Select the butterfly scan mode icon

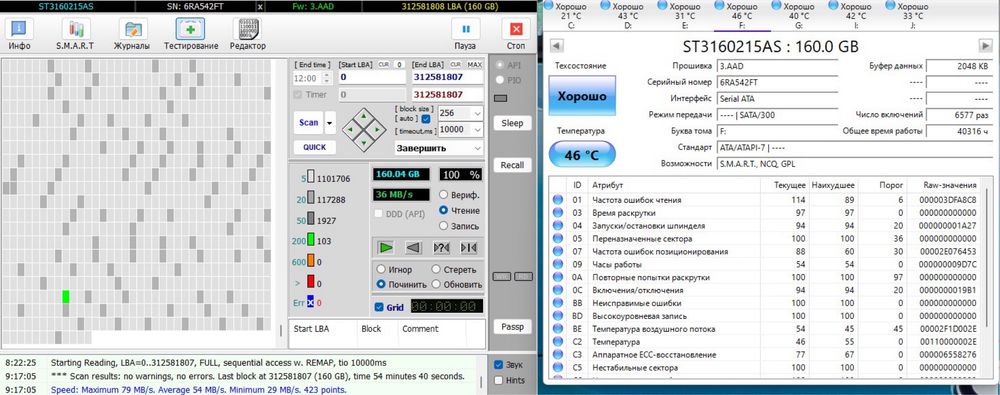point(469,248)
